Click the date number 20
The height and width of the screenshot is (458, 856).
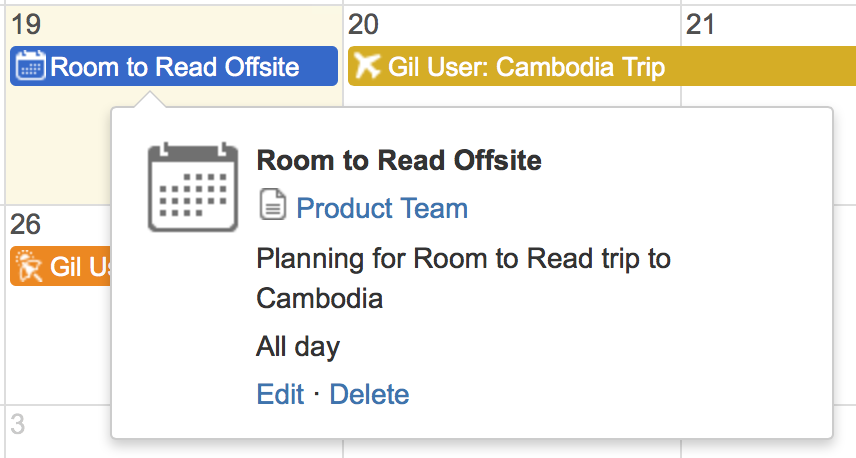364,24
